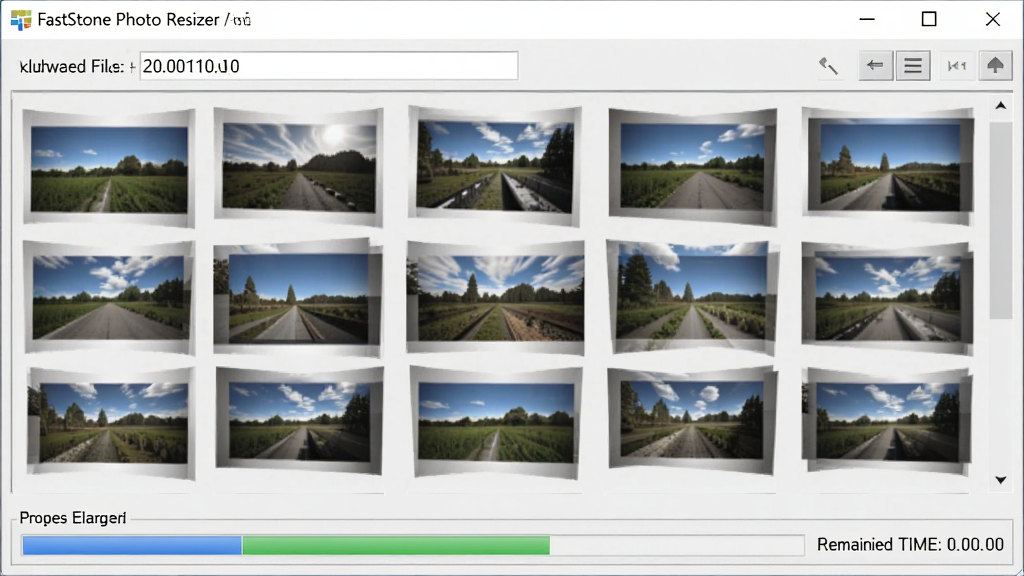Select the third thumbnail in the middle row

[496, 297]
